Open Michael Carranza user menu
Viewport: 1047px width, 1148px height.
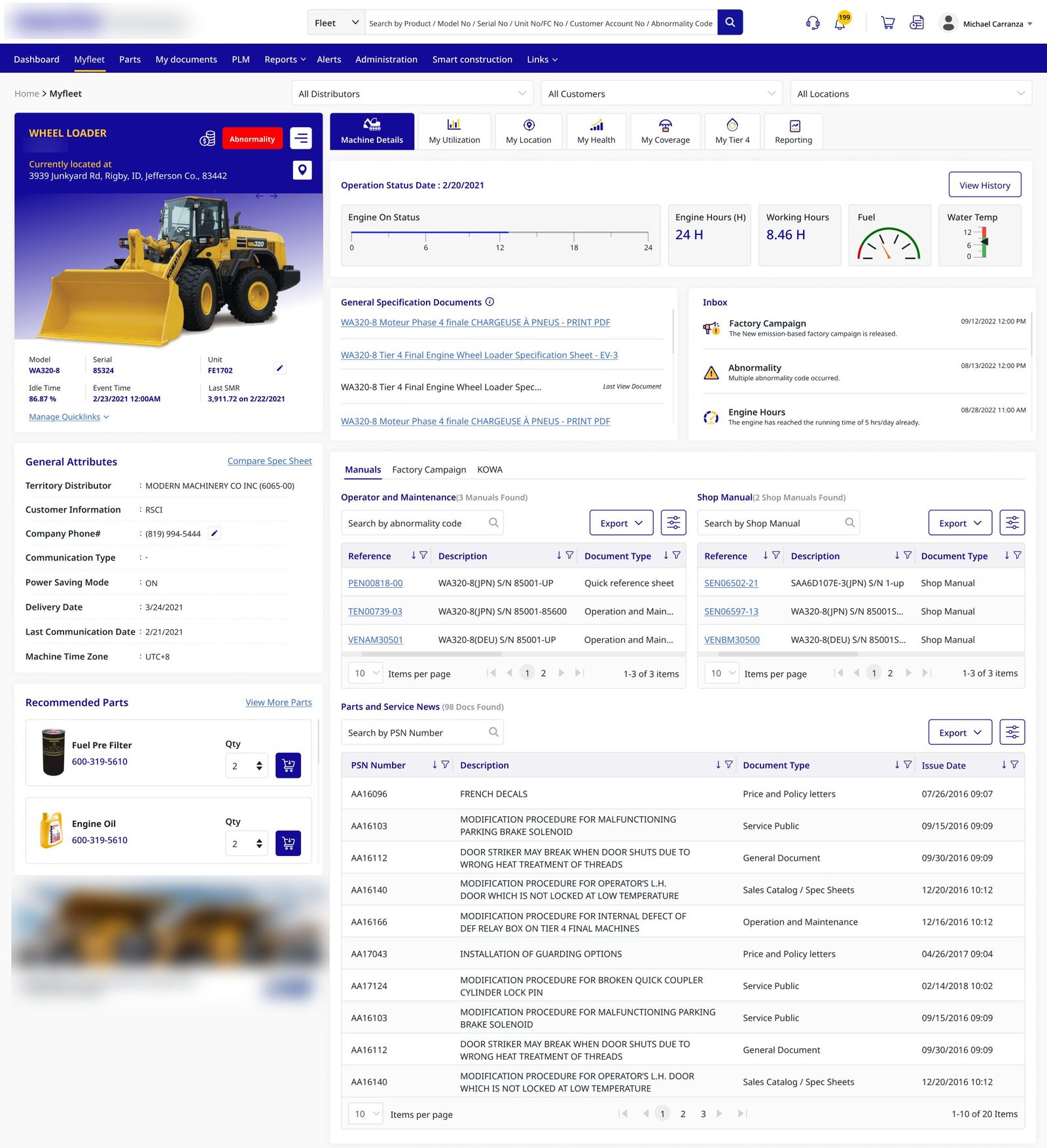pos(986,24)
